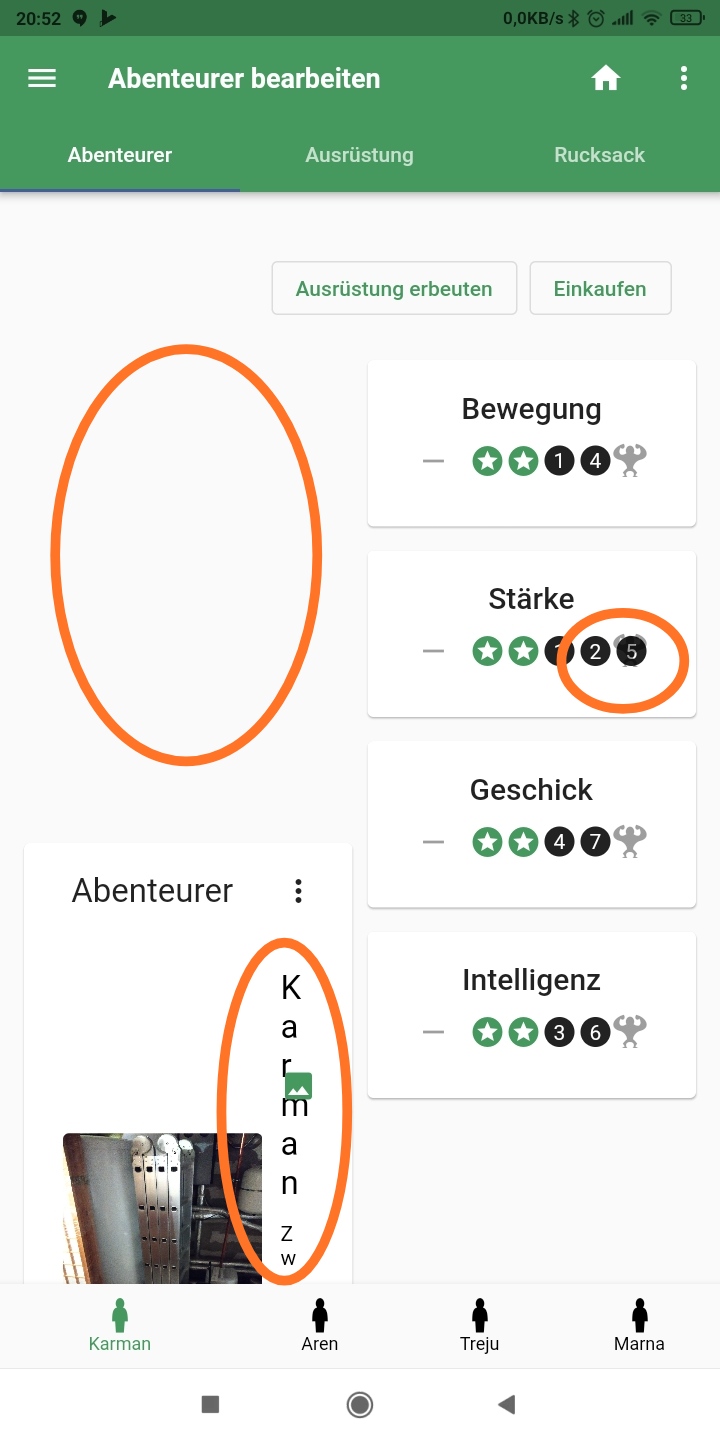
Task: Open the hamburger navigation menu
Action: (x=42, y=78)
